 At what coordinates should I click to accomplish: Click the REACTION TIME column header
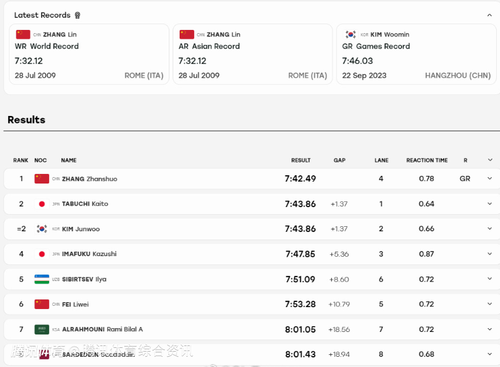[x=427, y=160]
